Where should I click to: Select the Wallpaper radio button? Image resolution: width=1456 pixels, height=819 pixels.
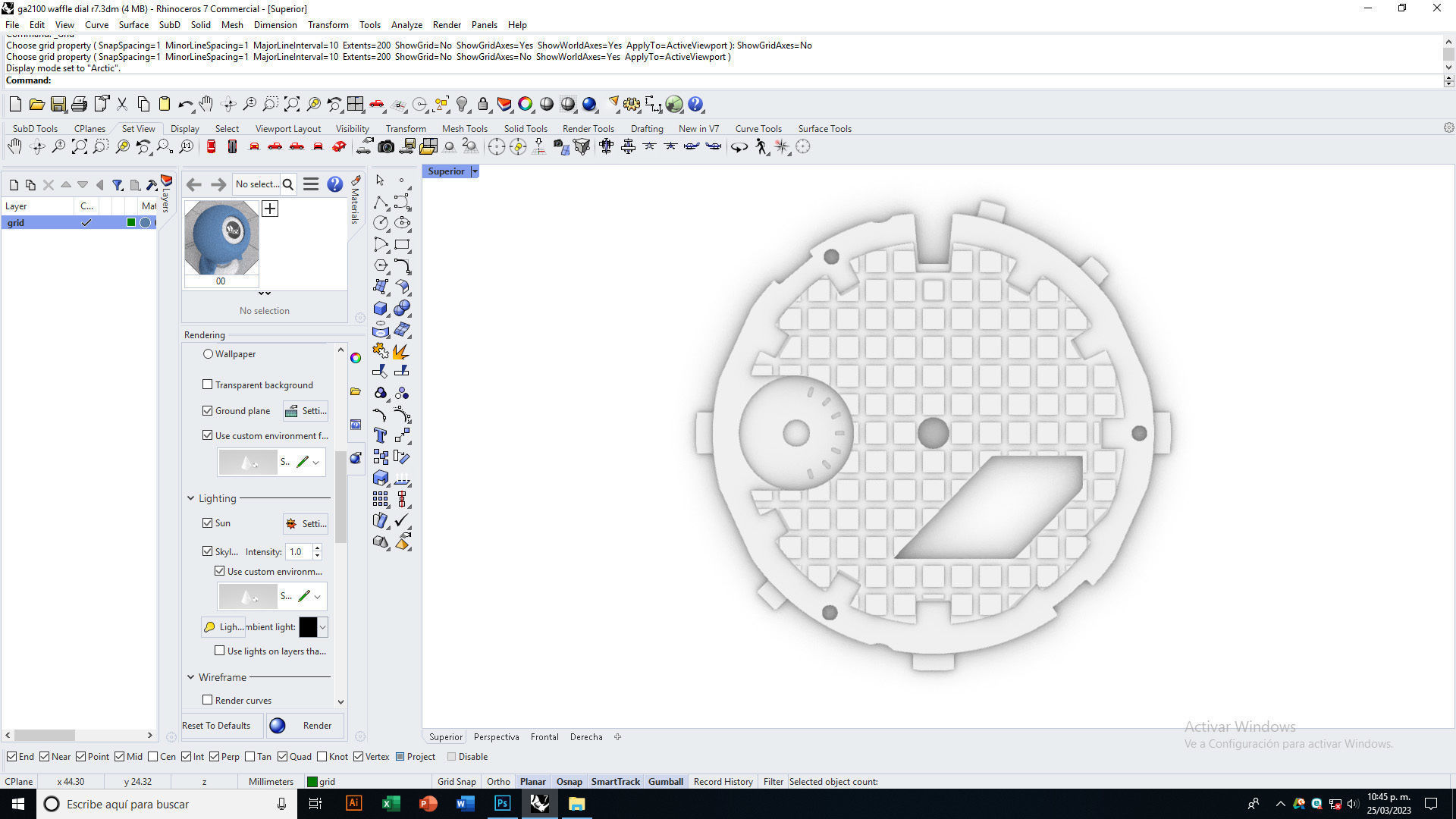coord(208,354)
